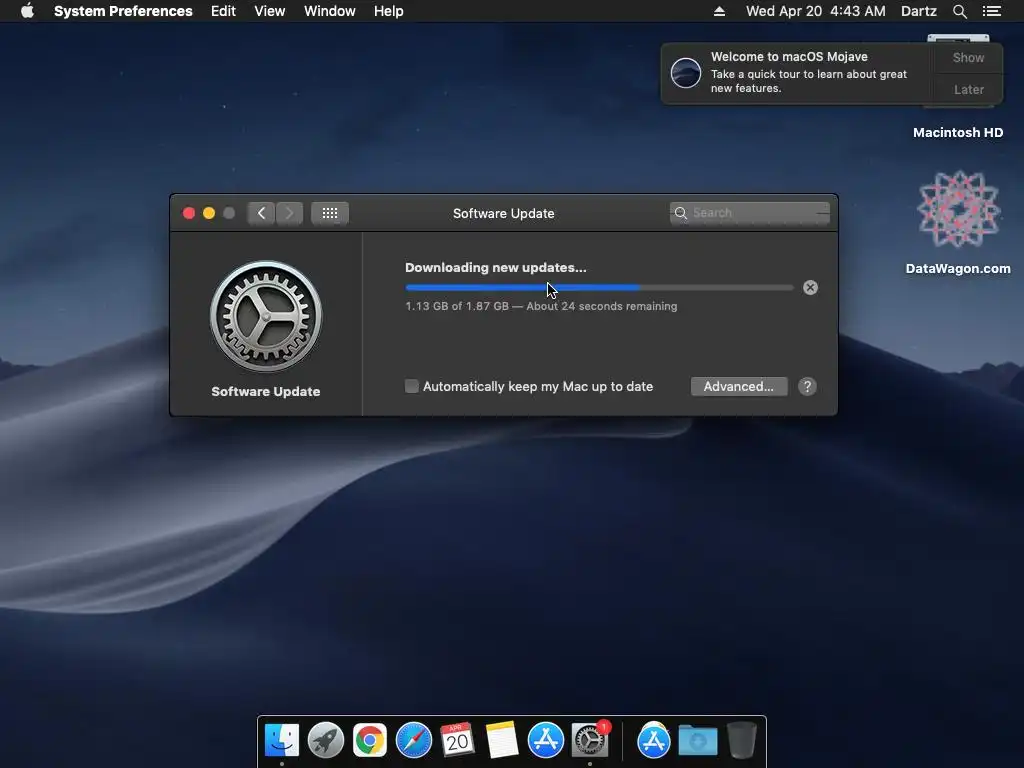Open the System Preferences menu

(x=123, y=11)
